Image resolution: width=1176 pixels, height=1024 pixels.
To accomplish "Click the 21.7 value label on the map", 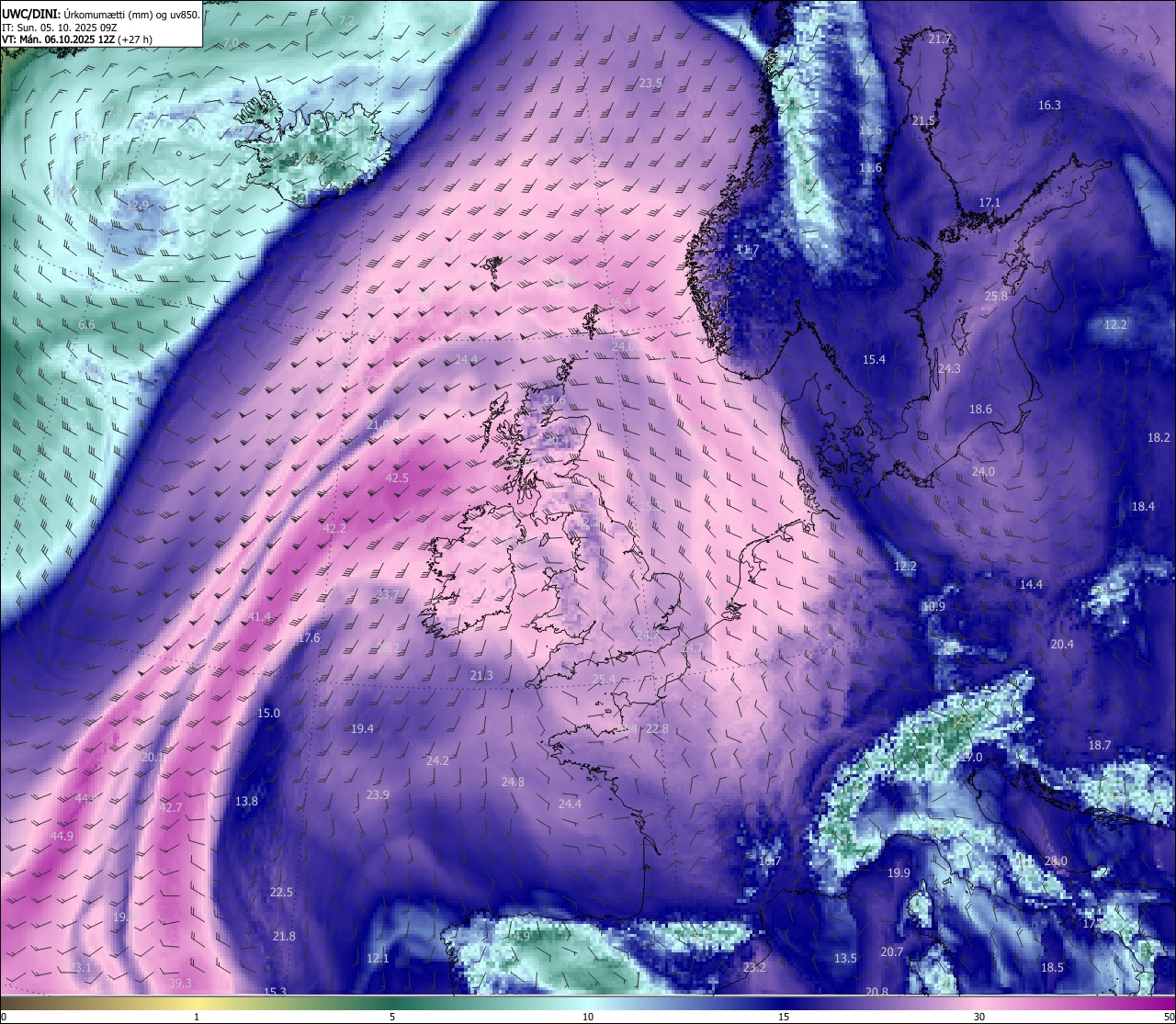I will click(940, 39).
